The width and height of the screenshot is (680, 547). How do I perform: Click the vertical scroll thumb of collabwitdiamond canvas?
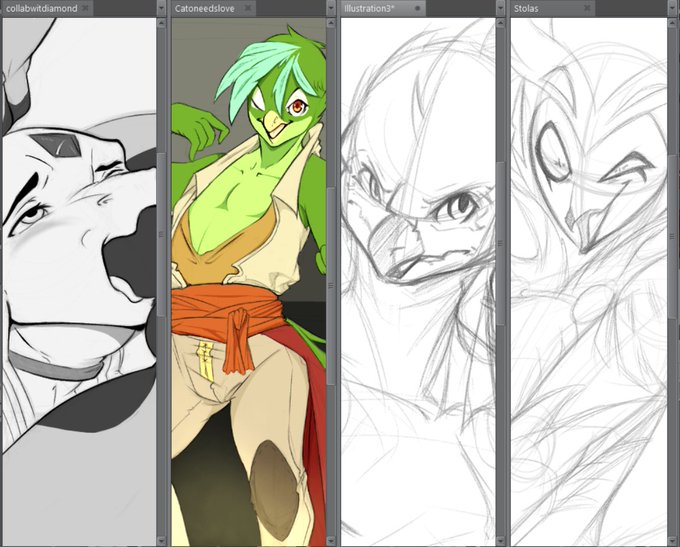pyautogui.click(x=161, y=234)
